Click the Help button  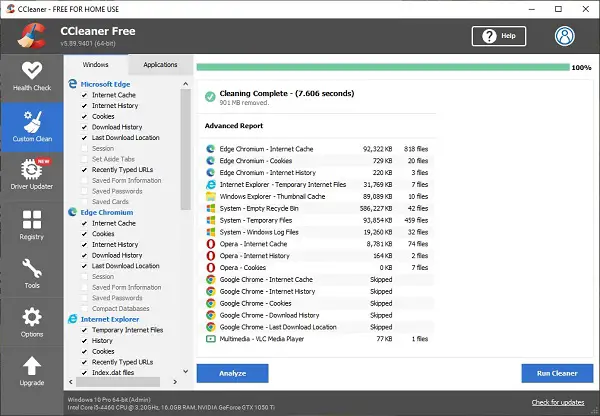(499, 36)
